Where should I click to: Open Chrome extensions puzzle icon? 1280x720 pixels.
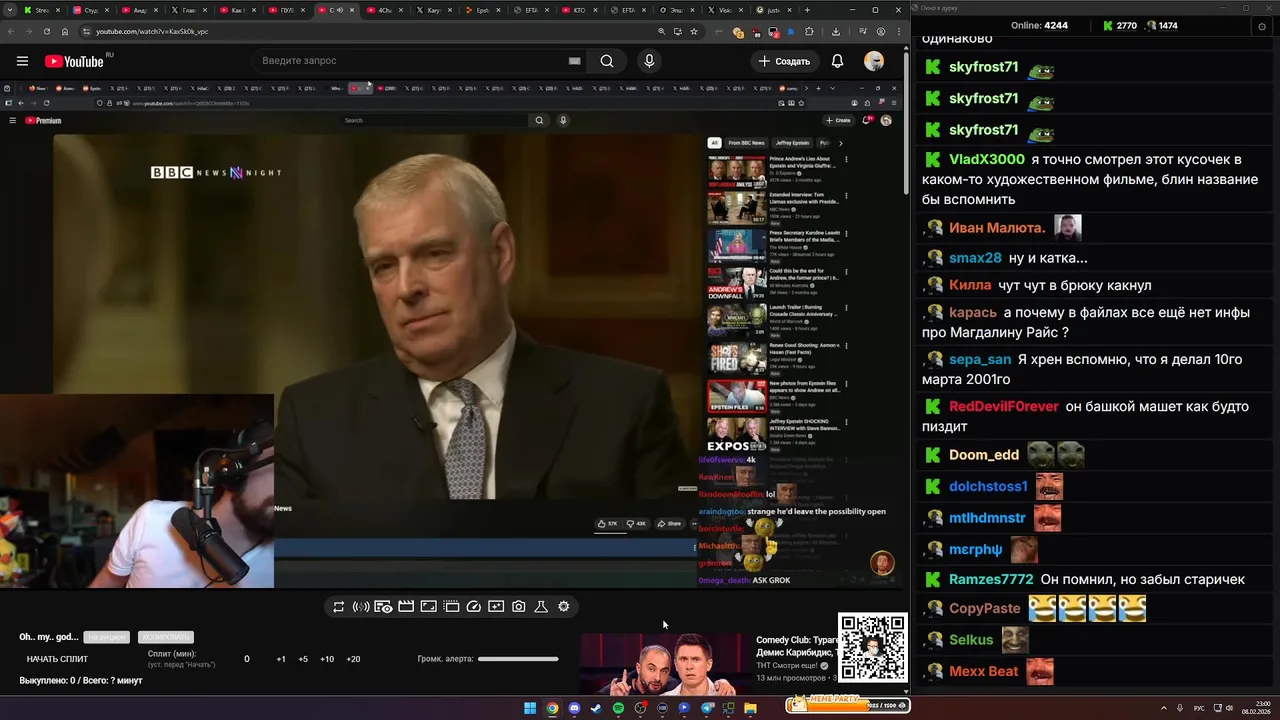click(x=809, y=32)
